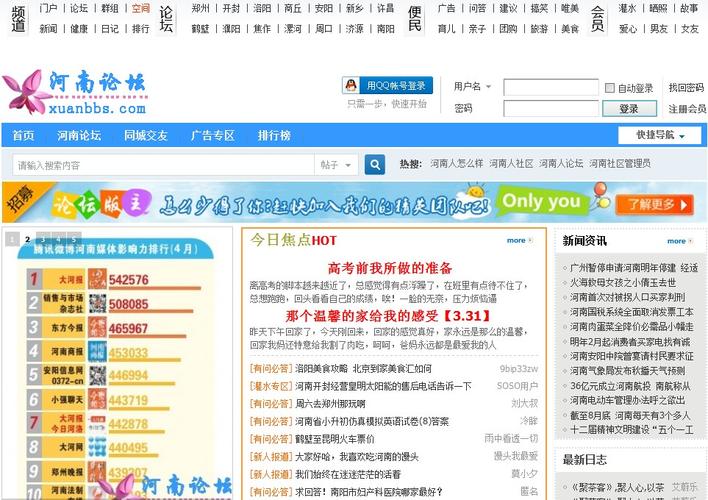Screen dimensions: 708x500
Task: Focus the username input field
Action: pyautogui.click(x=551, y=88)
